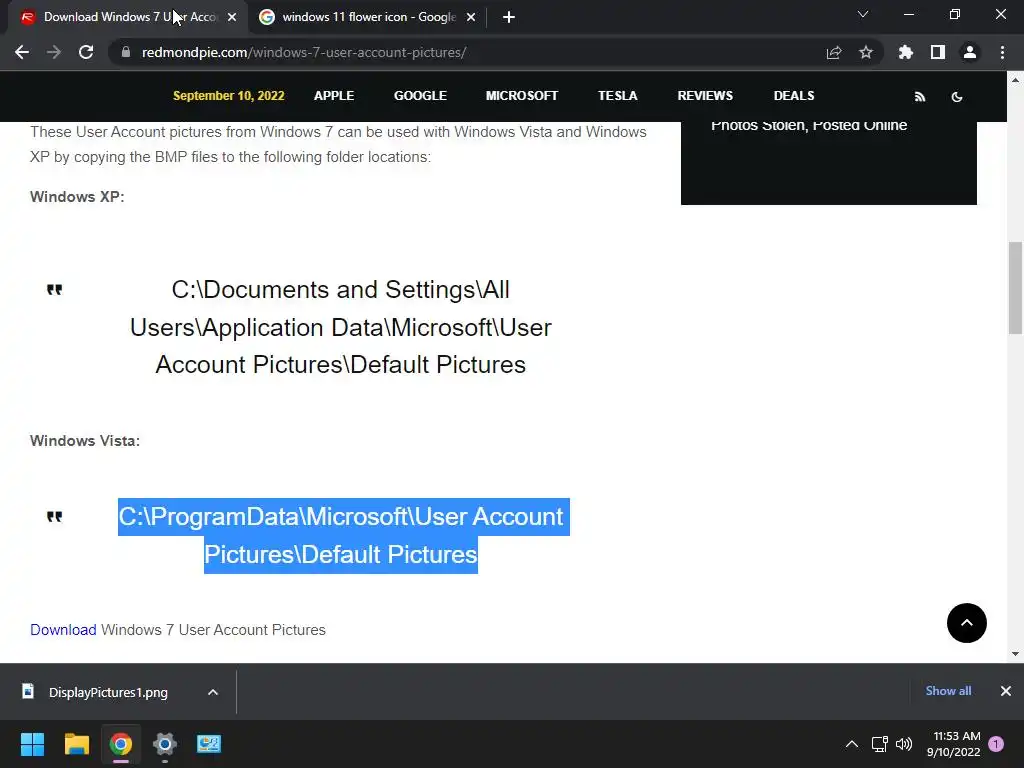
Task: Open Chrome side panel
Action: point(938,52)
